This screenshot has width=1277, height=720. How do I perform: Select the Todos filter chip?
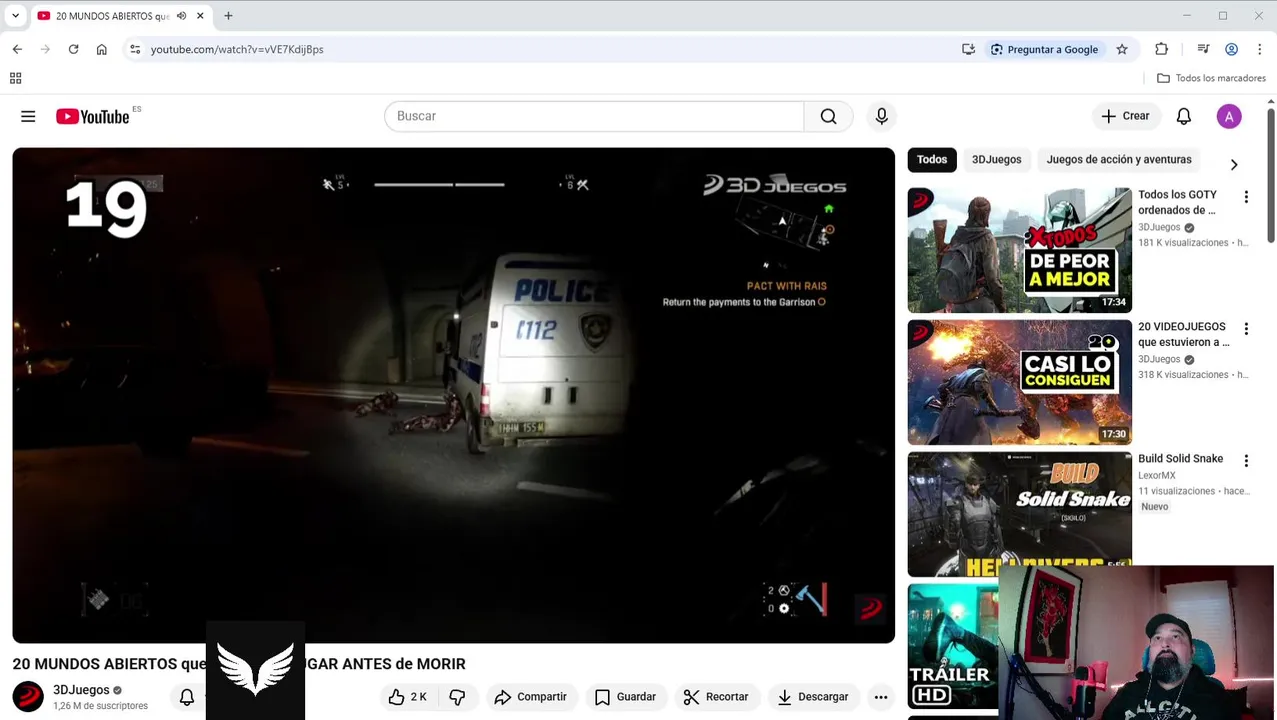point(932,159)
